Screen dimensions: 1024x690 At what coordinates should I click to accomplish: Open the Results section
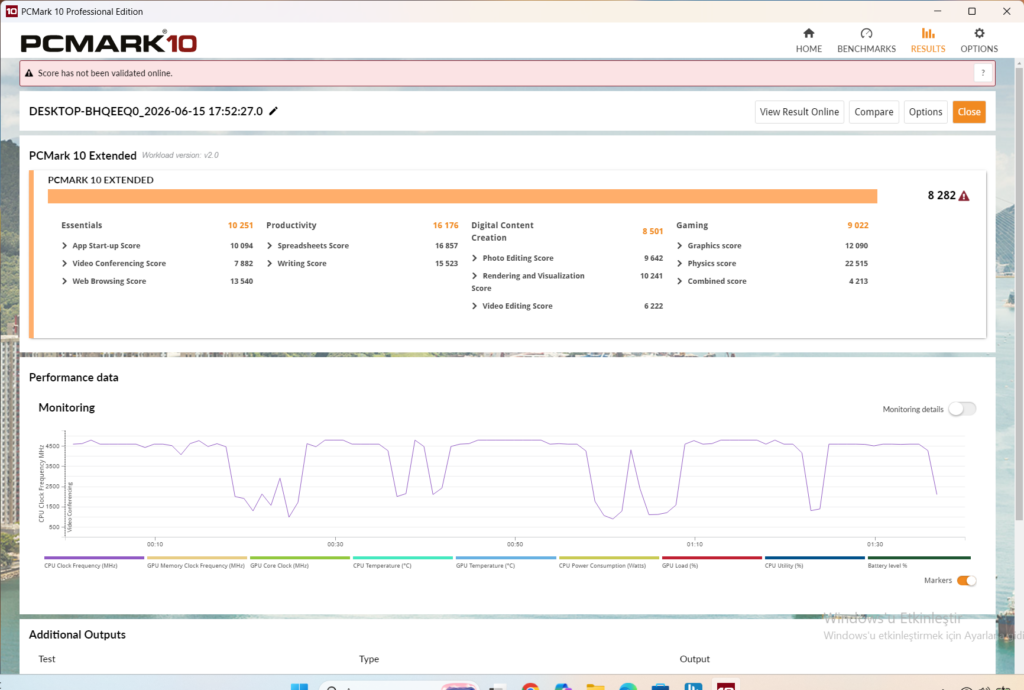[928, 40]
